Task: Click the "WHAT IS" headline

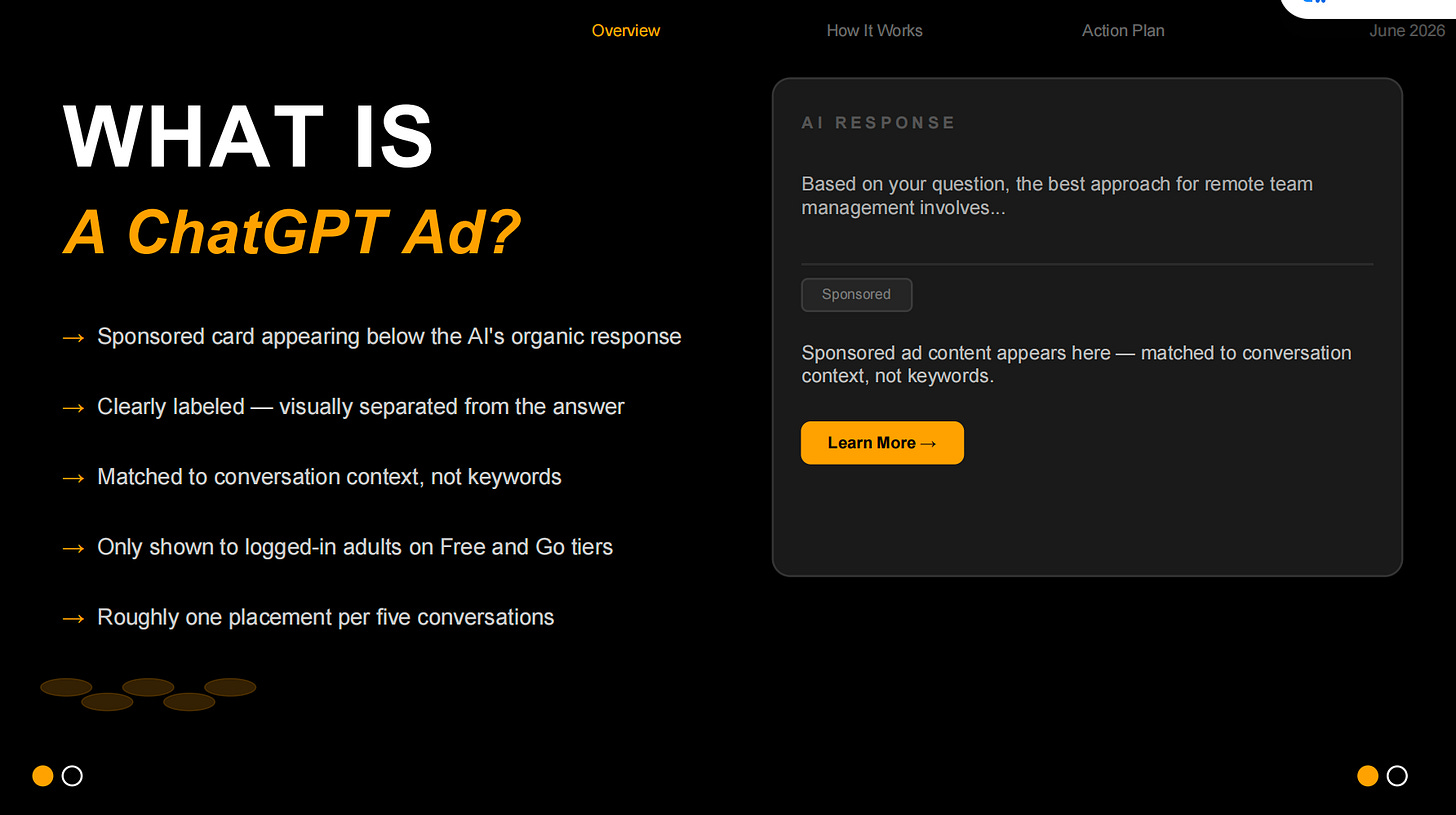Action: [x=248, y=137]
